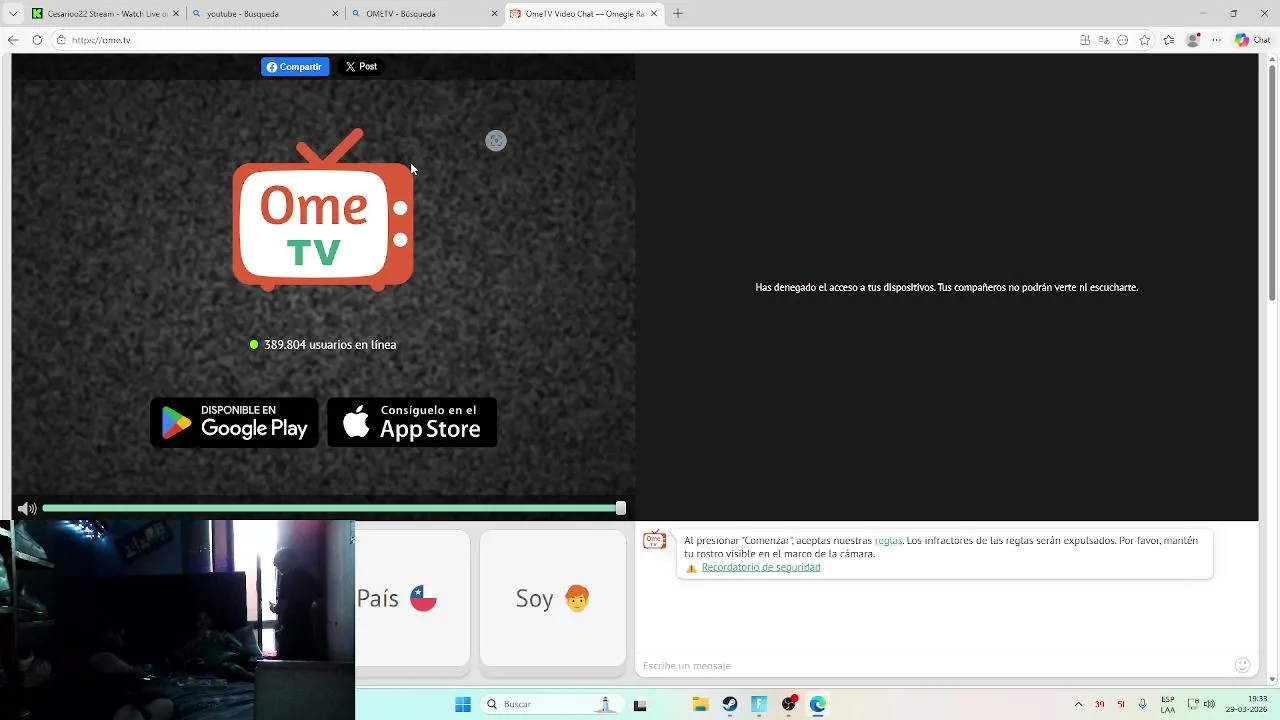Open Recordatorio de seguridad link
This screenshot has height=720, width=1280.
(761, 567)
